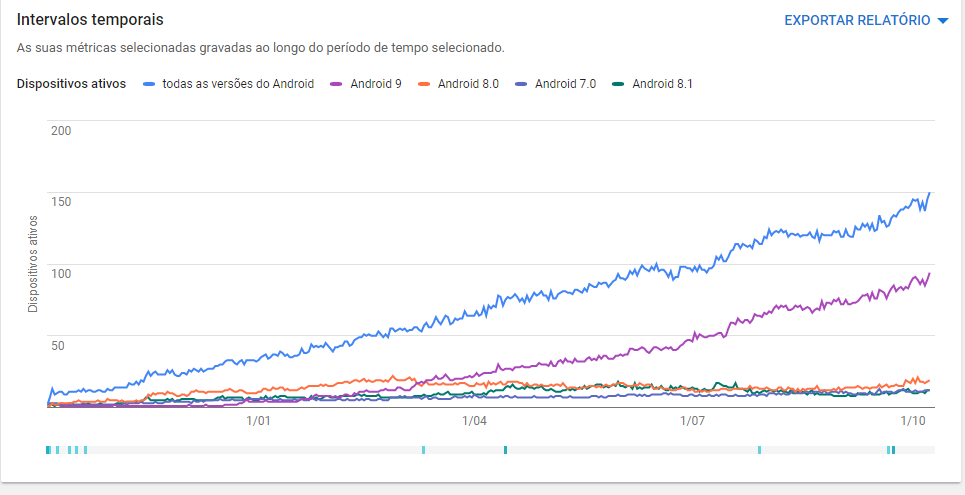Click the event marker right of 1/07
The height and width of the screenshot is (495, 965).
[760, 450]
